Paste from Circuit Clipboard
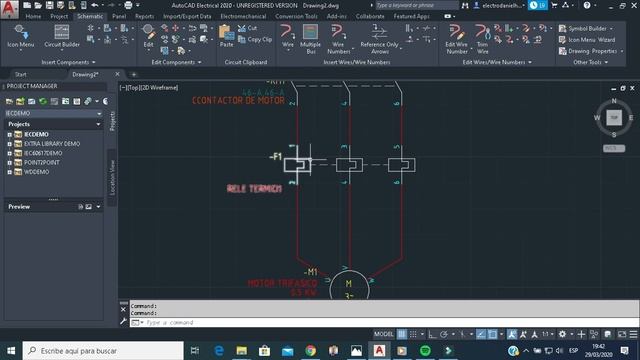 [226, 36]
